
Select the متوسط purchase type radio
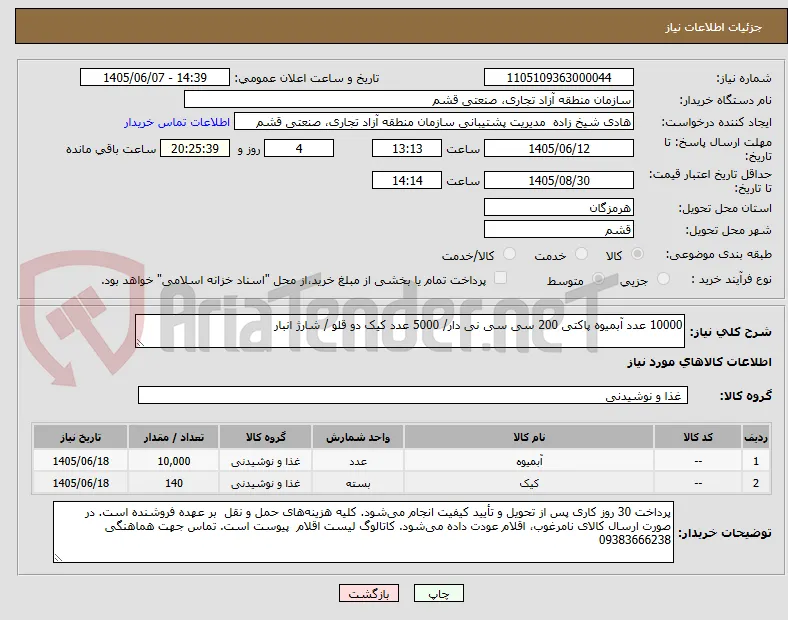pyautogui.click(x=598, y=279)
